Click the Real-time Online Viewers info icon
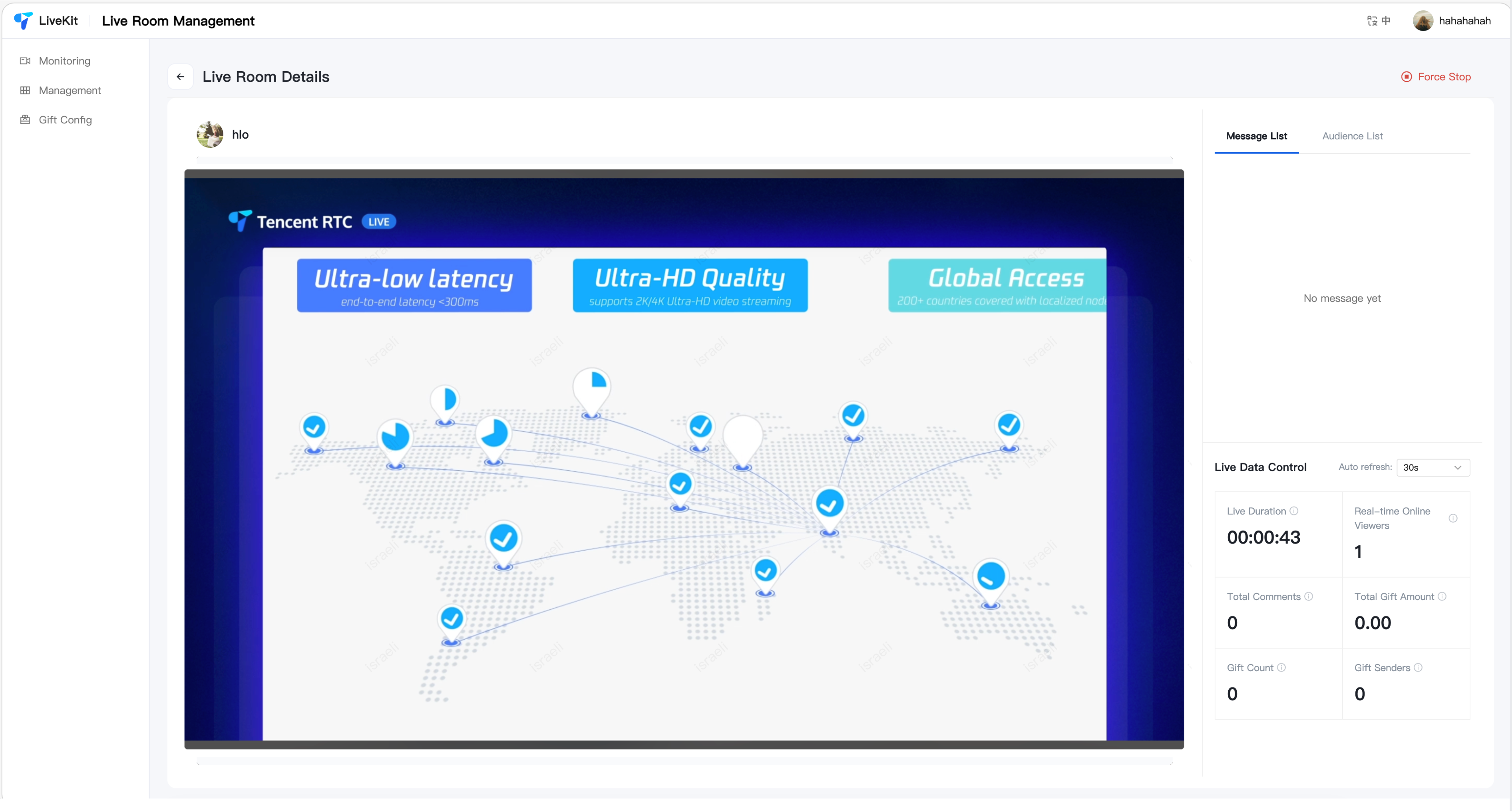The image size is (1512, 811). (x=1453, y=518)
